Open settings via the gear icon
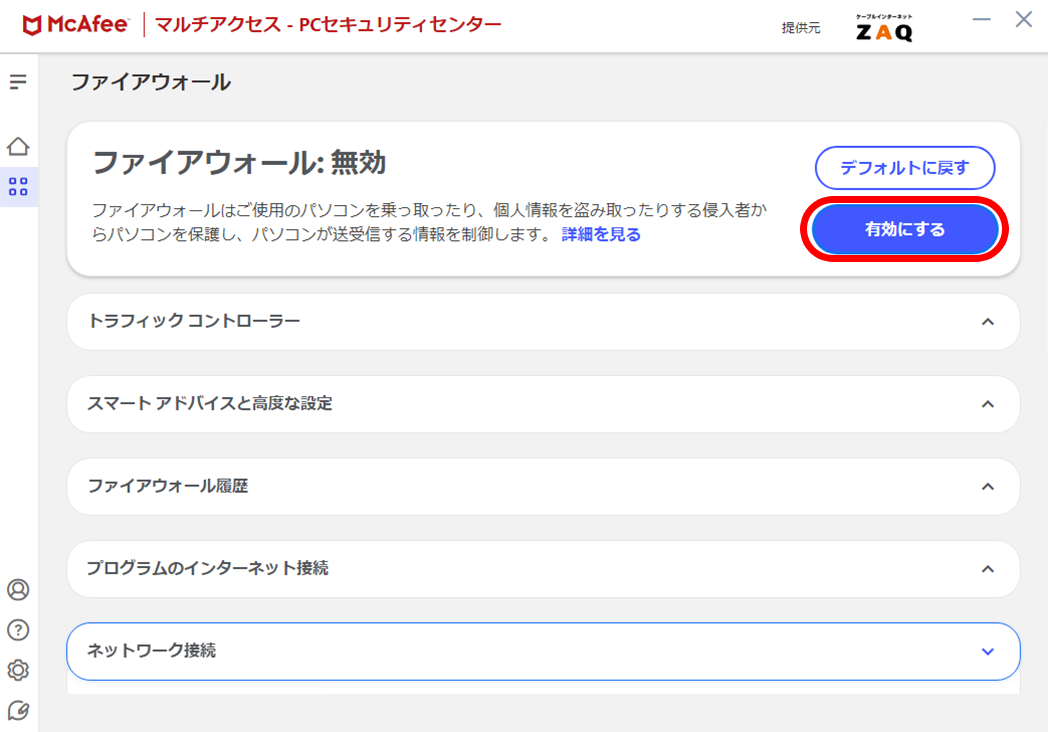 tap(18, 670)
